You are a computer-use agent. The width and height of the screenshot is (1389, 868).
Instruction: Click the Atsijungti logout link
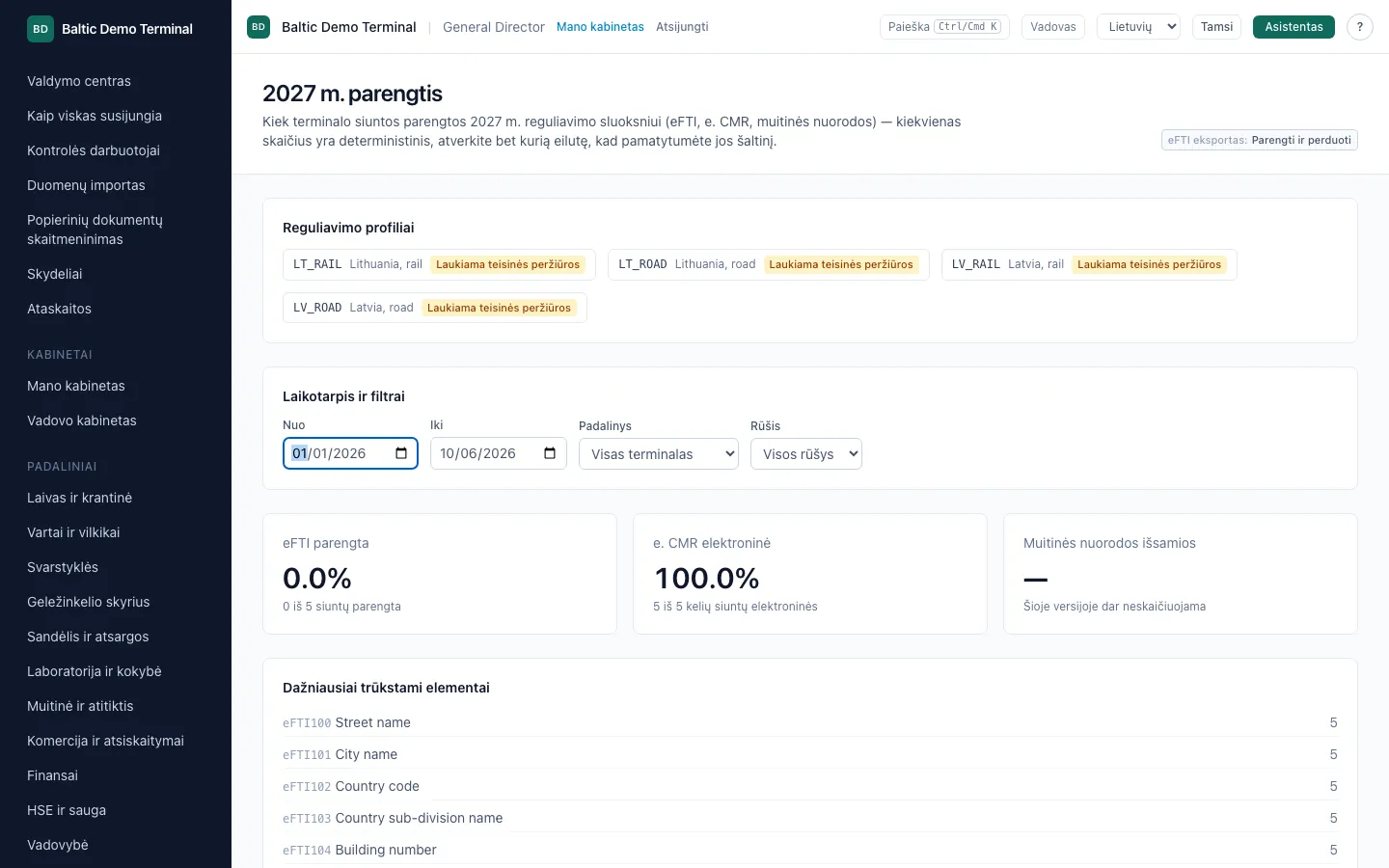(682, 27)
